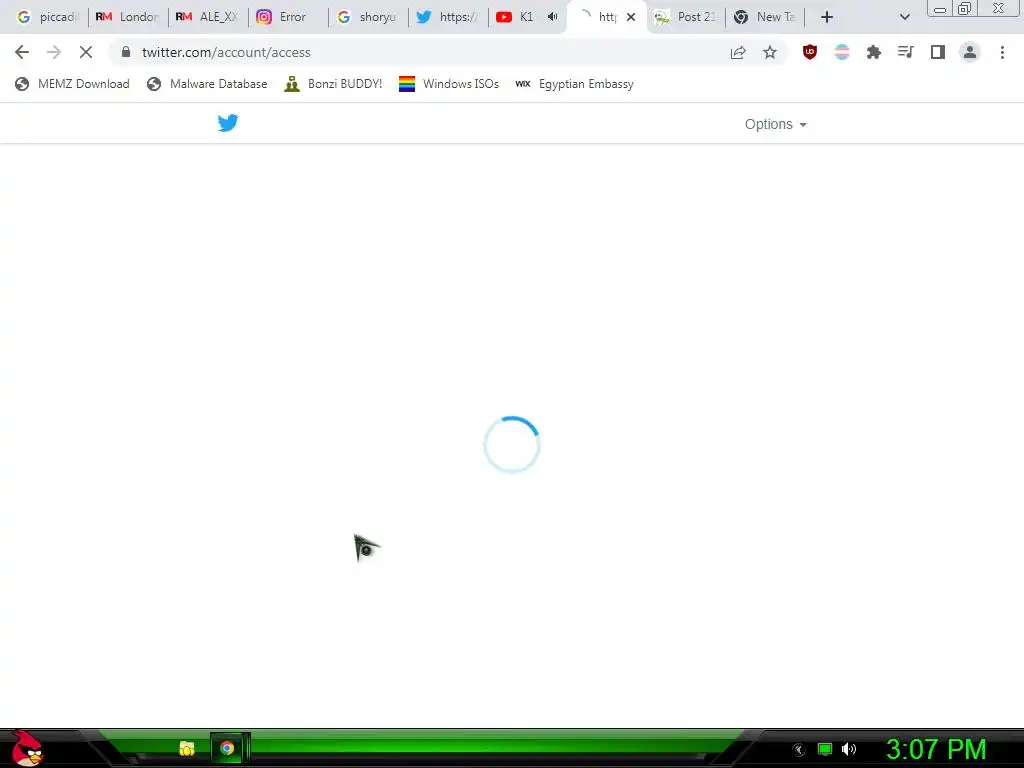Switch to the New Tab tab

point(766,17)
